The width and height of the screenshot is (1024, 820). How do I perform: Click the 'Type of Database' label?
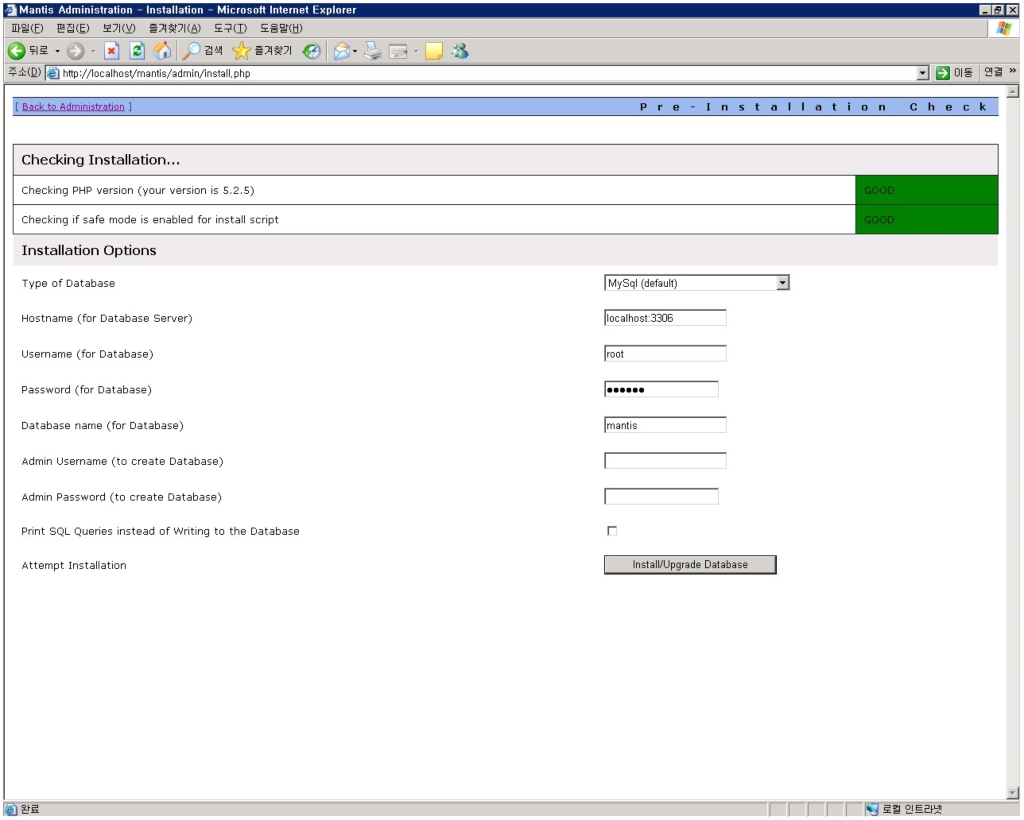coord(68,283)
